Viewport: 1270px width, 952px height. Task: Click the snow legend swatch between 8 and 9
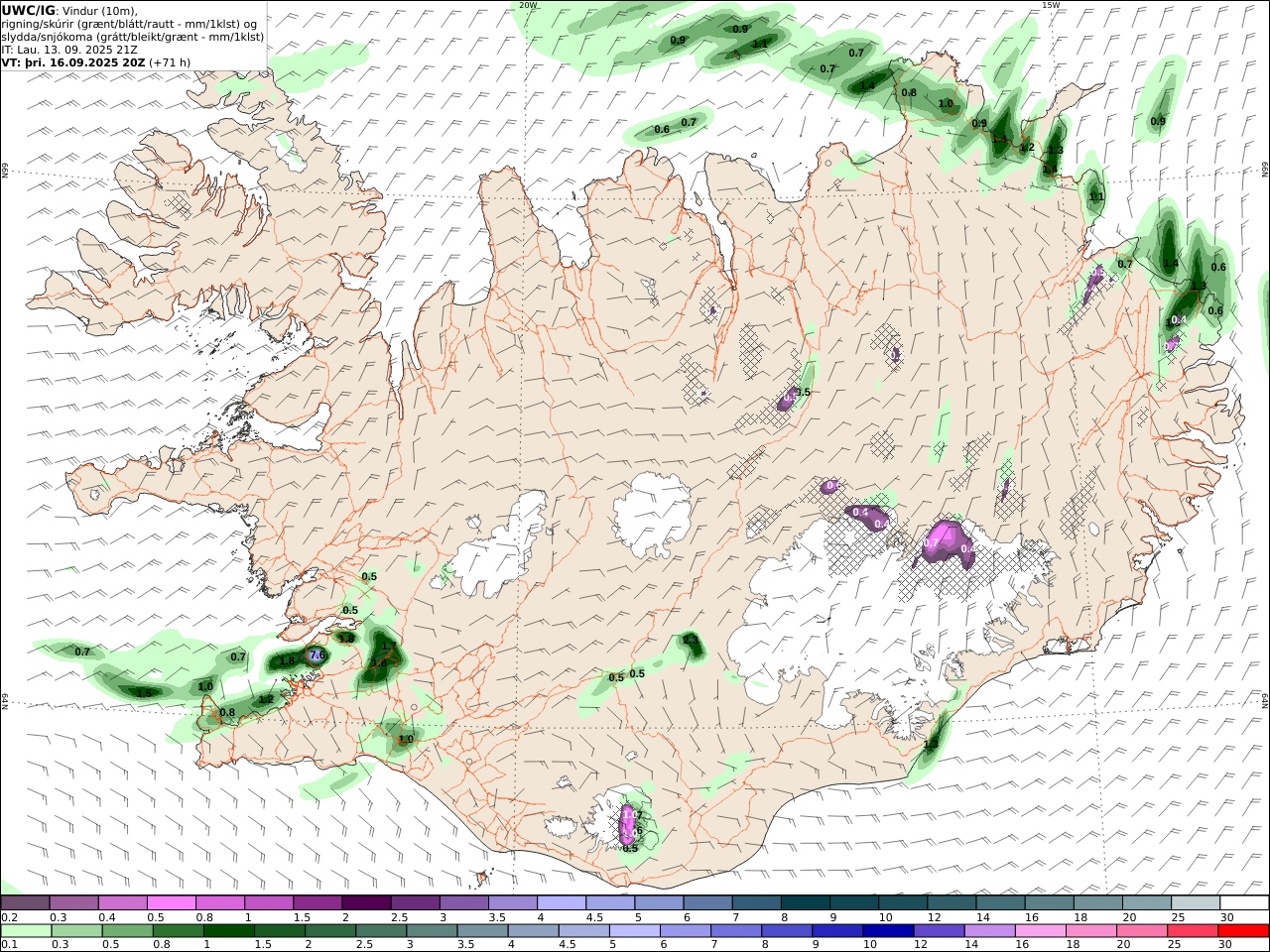pyautogui.click(x=804, y=902)
